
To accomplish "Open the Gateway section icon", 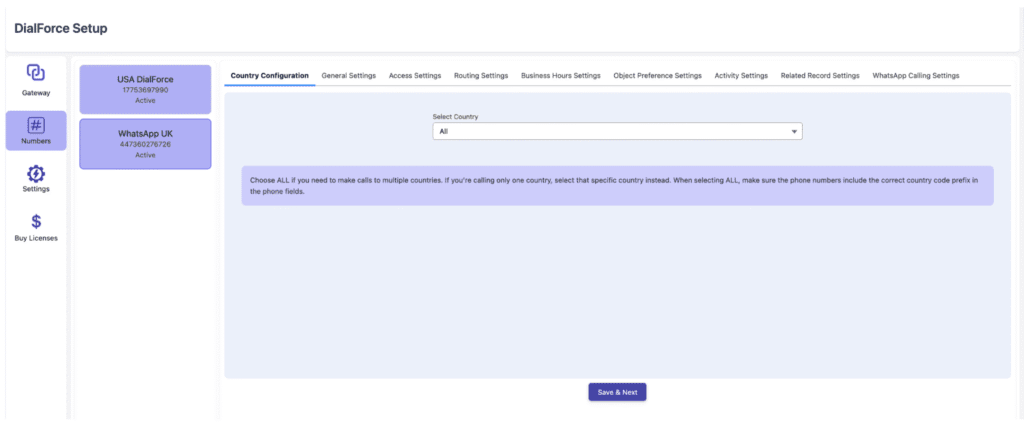I will 36,73.
